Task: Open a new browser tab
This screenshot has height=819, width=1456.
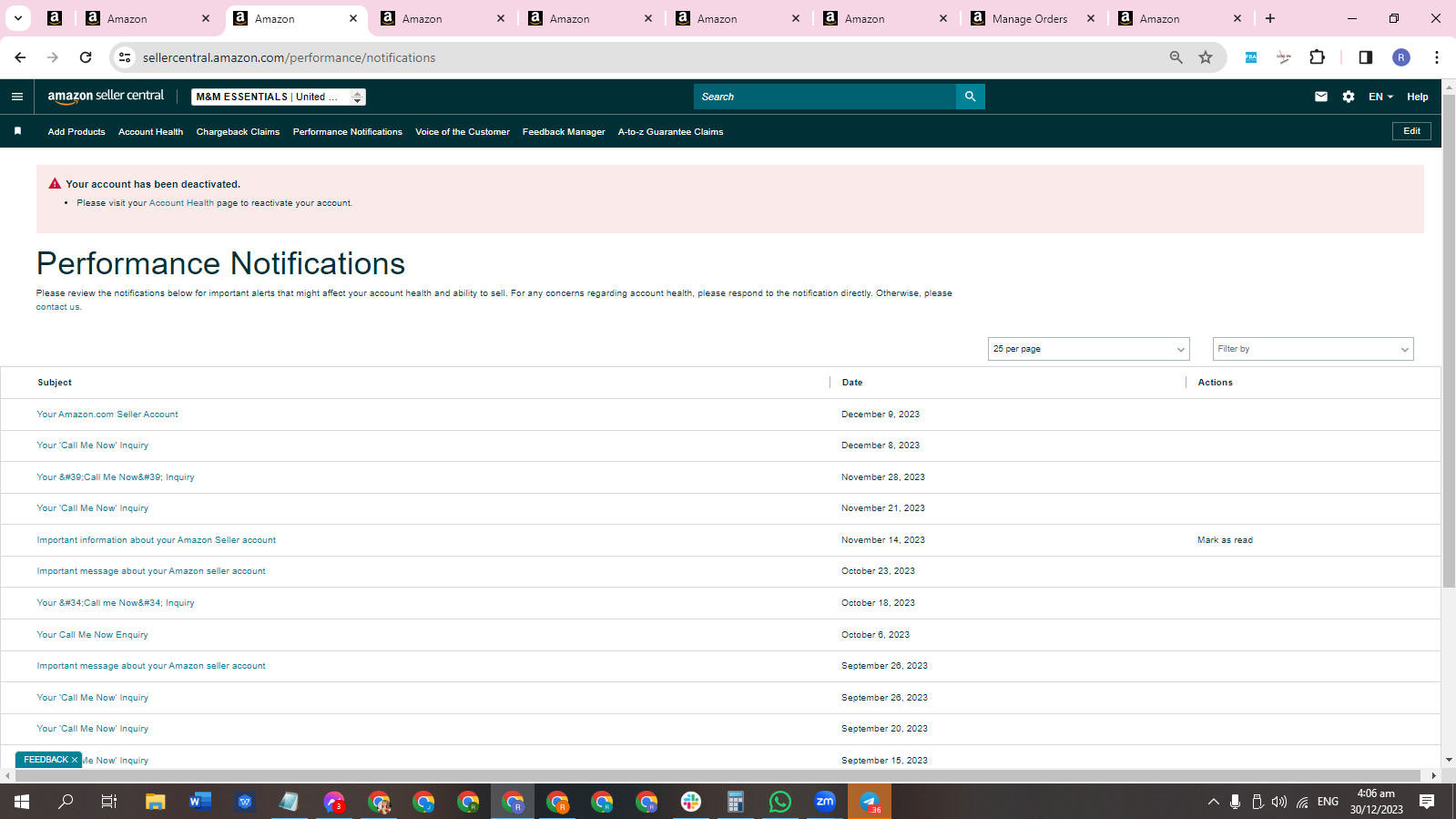Action: pyautogui.click(x=1270, y=18)
